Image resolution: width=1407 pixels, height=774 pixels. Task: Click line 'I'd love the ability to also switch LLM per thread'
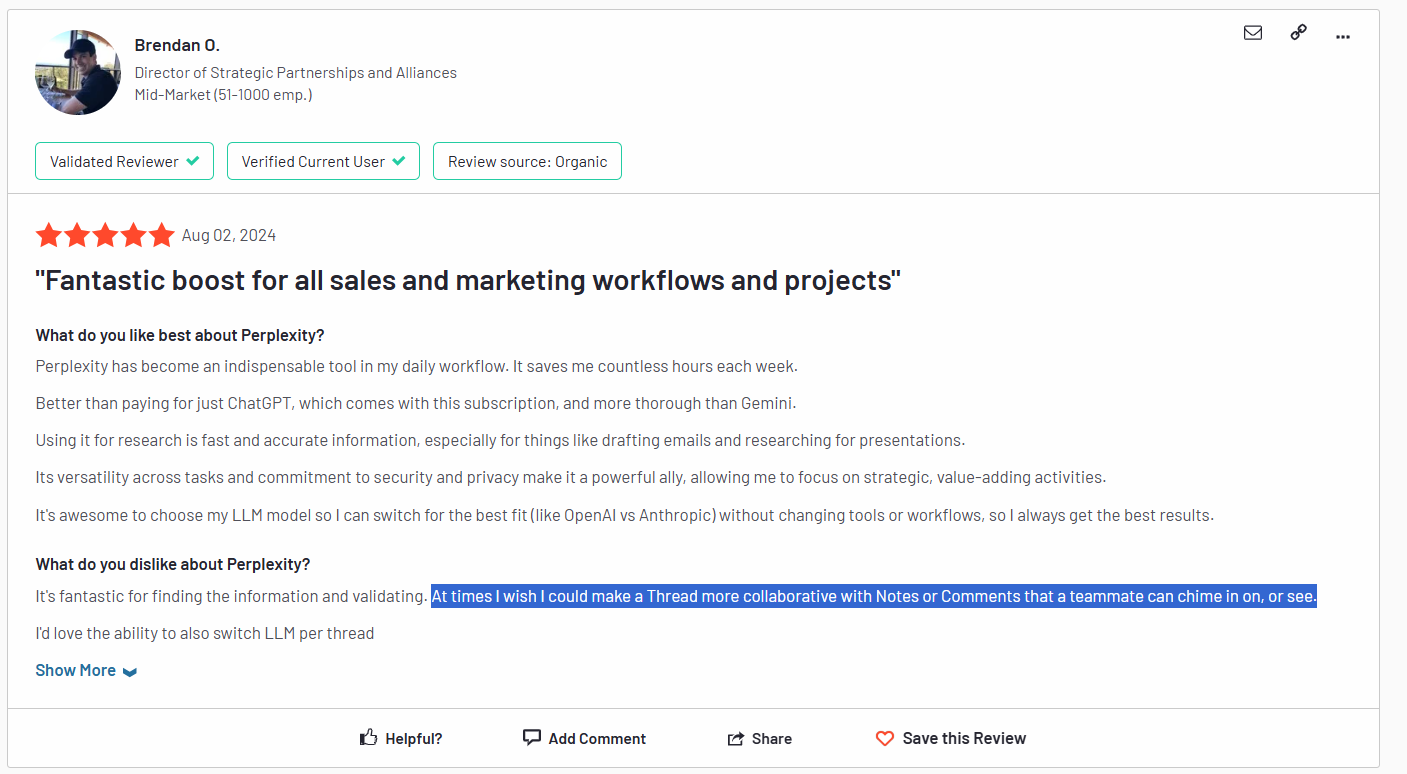point(205,633)
